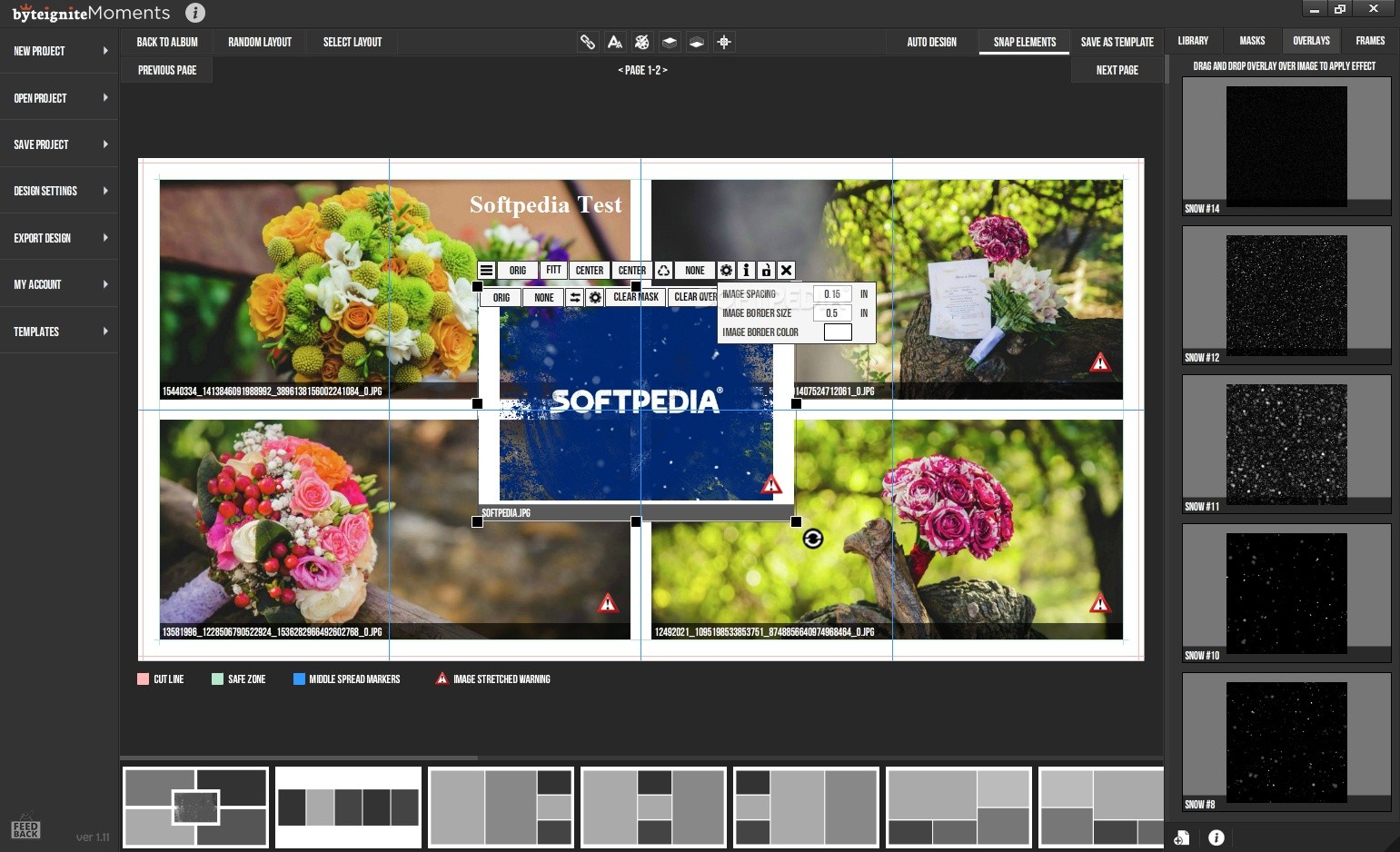Click the send layer to bottom icon
Image resolution: width=1400 pixels, height=852 pixels.
[697, 42]
